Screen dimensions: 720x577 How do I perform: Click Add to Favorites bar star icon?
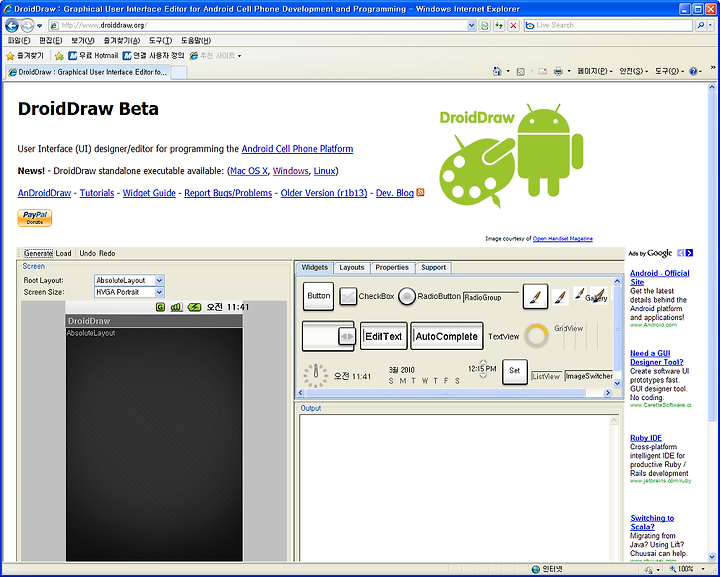(x=59, y=56)
